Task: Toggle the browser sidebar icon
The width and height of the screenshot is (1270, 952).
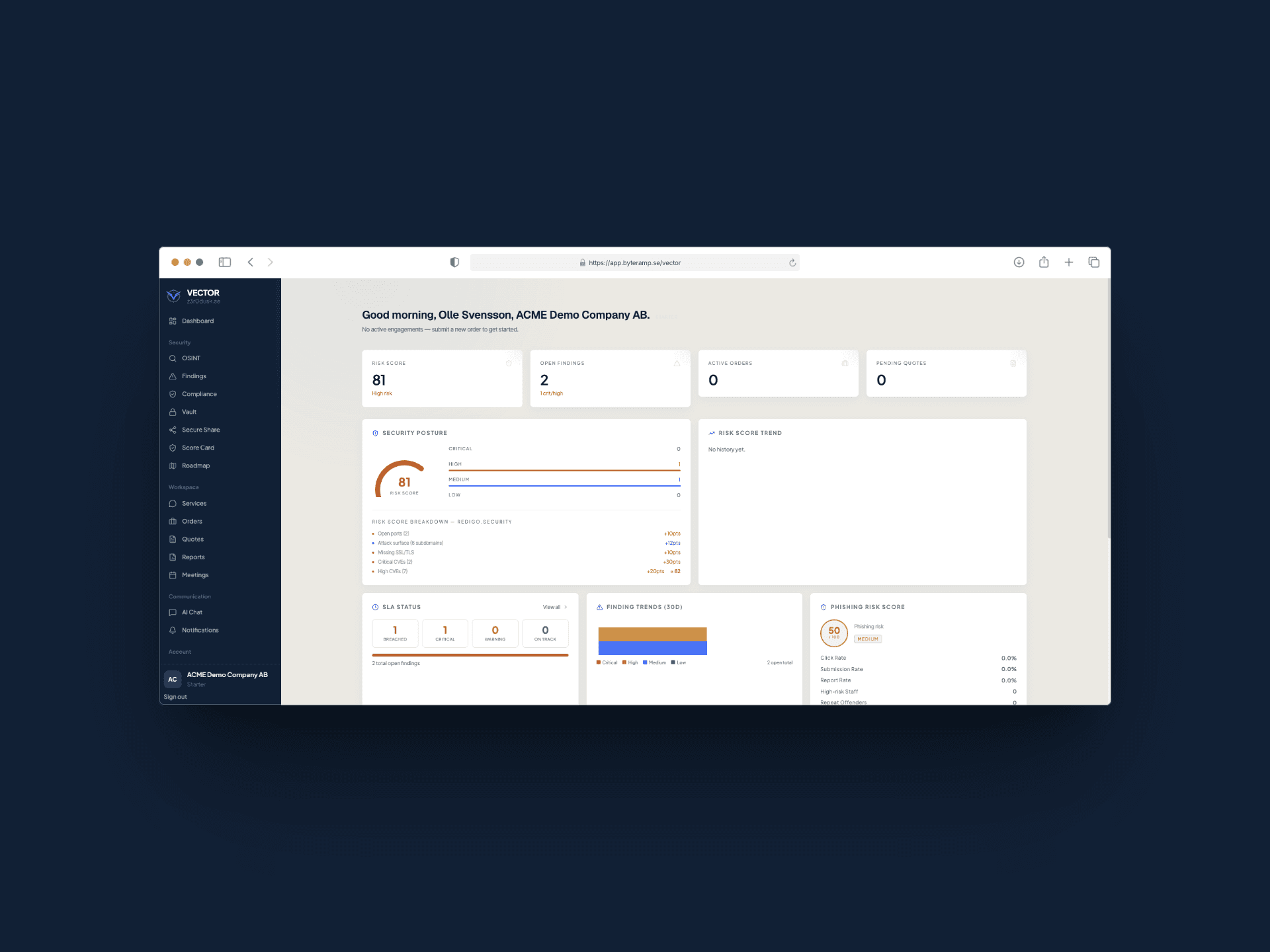Action: 225,262
